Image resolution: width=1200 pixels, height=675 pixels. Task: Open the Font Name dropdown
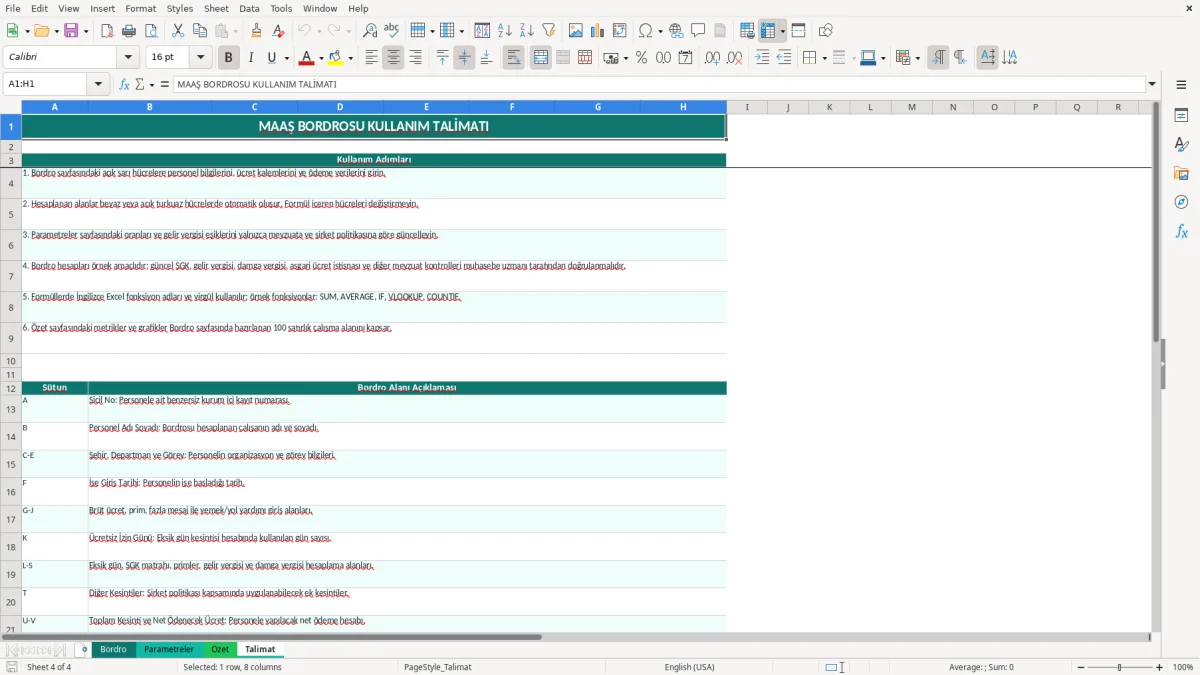click(127, 58)
